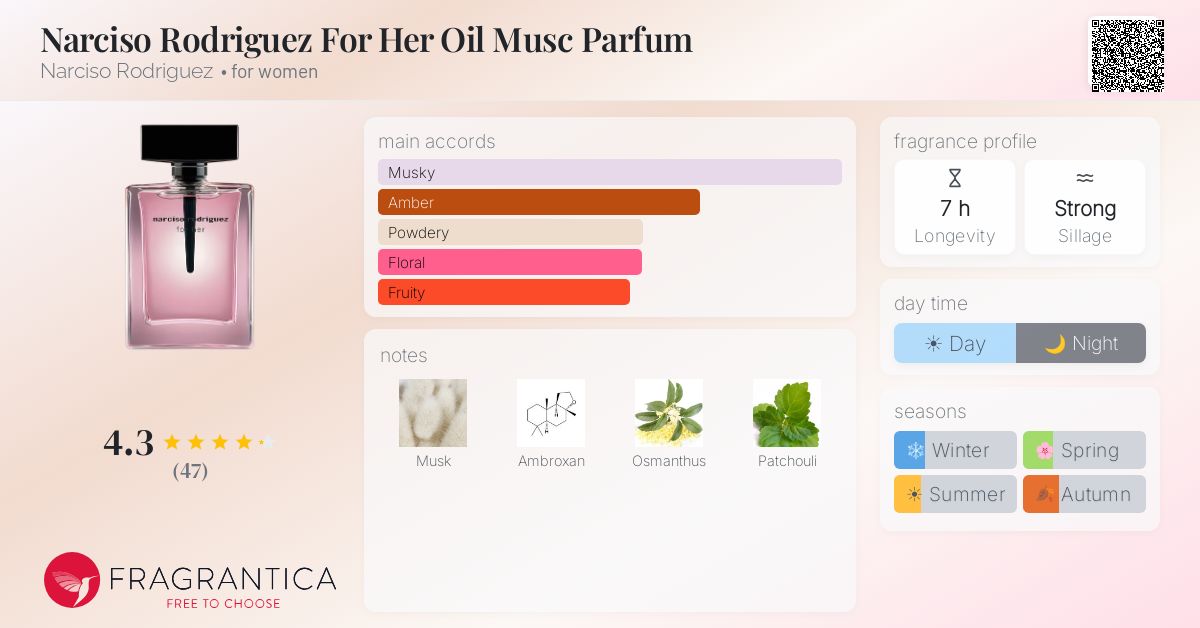Open the Osmanthus note image
Viewport: 1200px width, 628px height.
[669, 413]
